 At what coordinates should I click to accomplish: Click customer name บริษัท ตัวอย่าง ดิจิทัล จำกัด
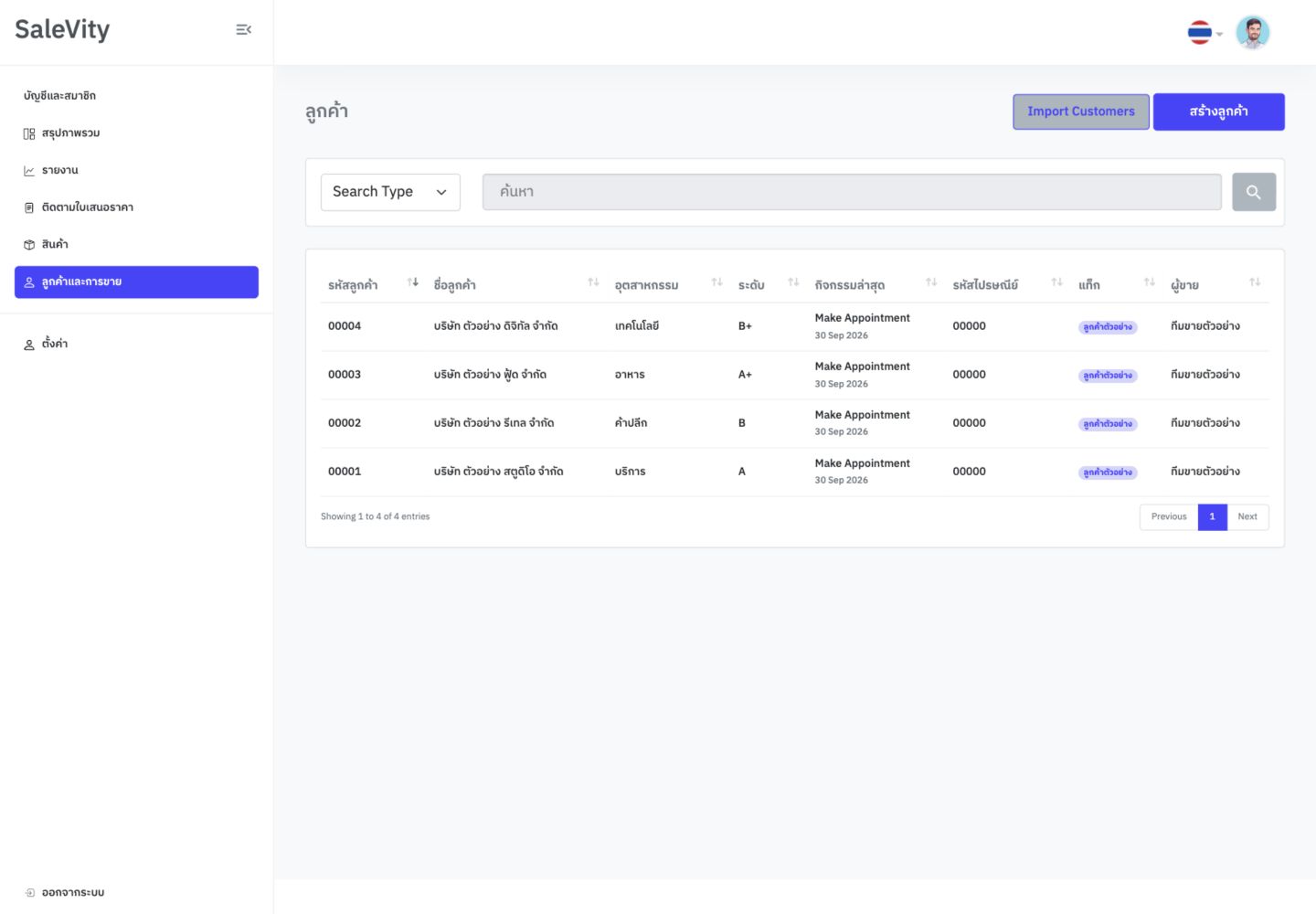pos(496,326)
